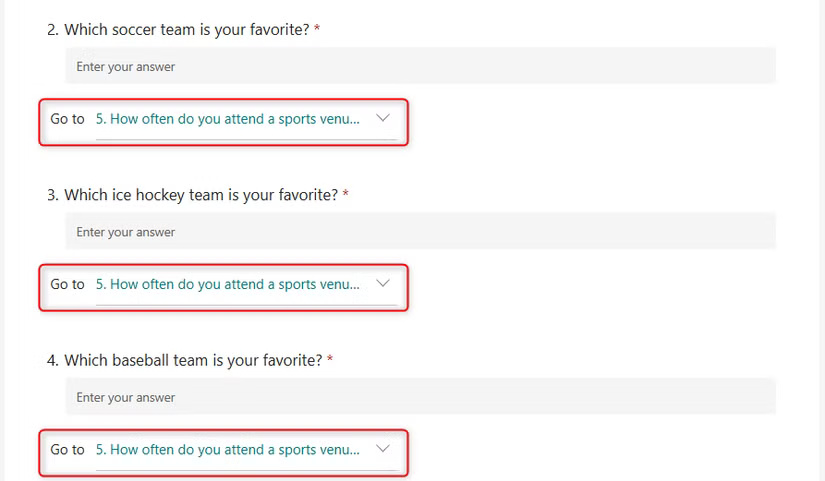Click the question number 2 beside the soccer question
The width and height of the screenshot is (825, 481).
tap(52, 30)
